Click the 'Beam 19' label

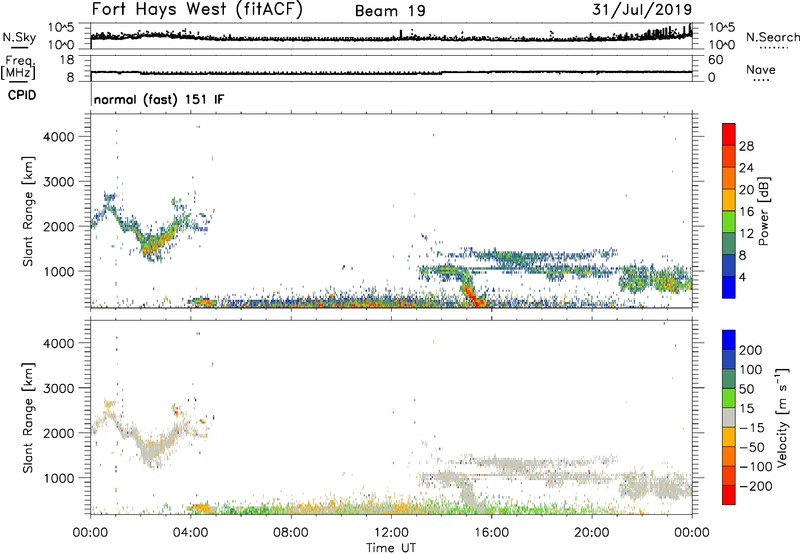pos(390,11)
